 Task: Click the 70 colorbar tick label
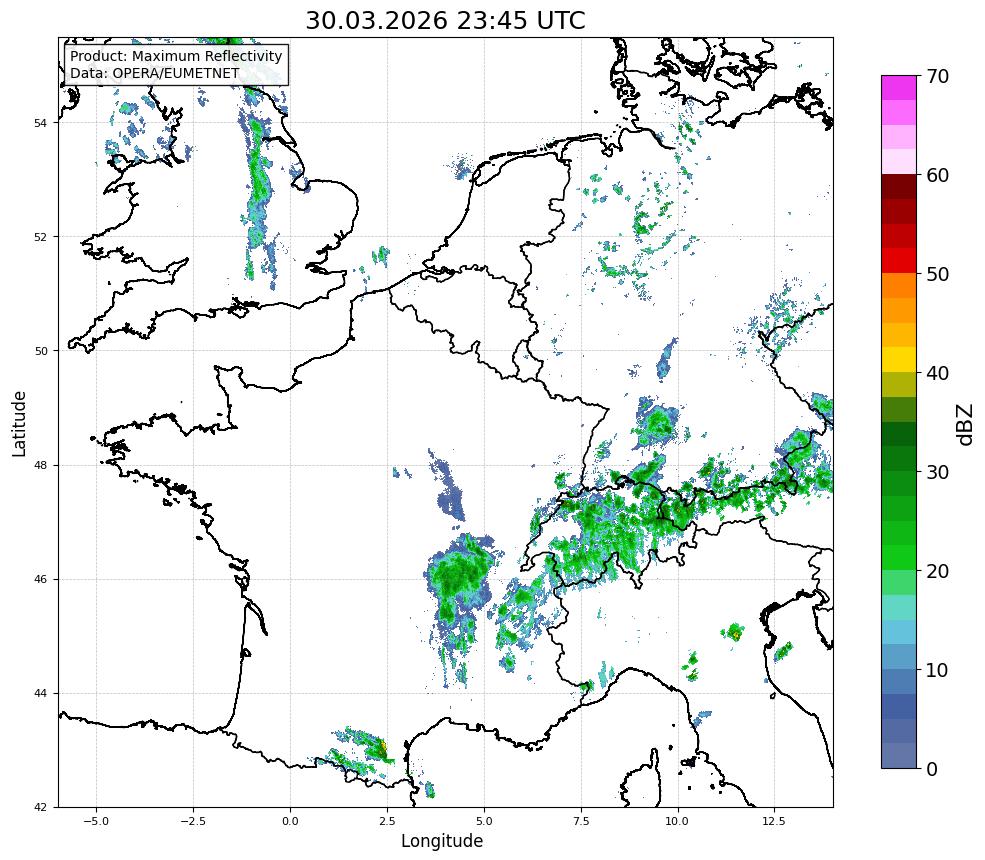click(937, 76)
